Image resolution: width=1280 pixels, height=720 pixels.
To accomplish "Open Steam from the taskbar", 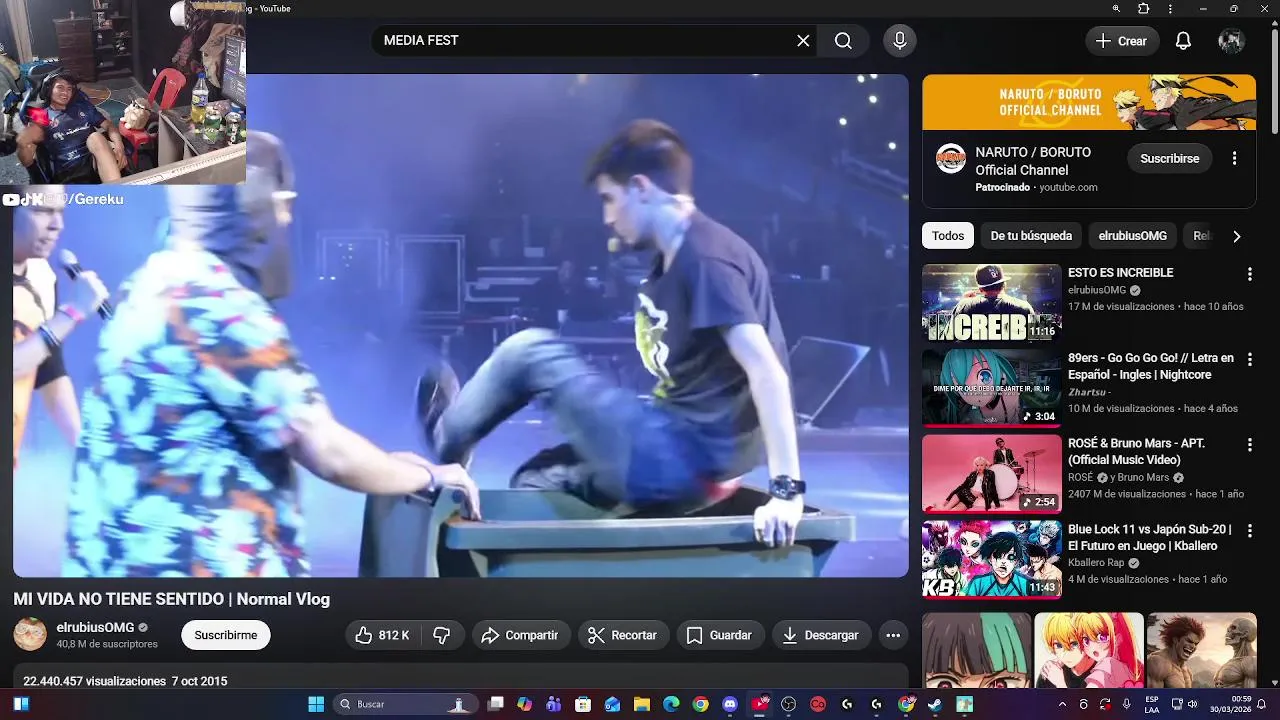I will (x=935, y=704).
